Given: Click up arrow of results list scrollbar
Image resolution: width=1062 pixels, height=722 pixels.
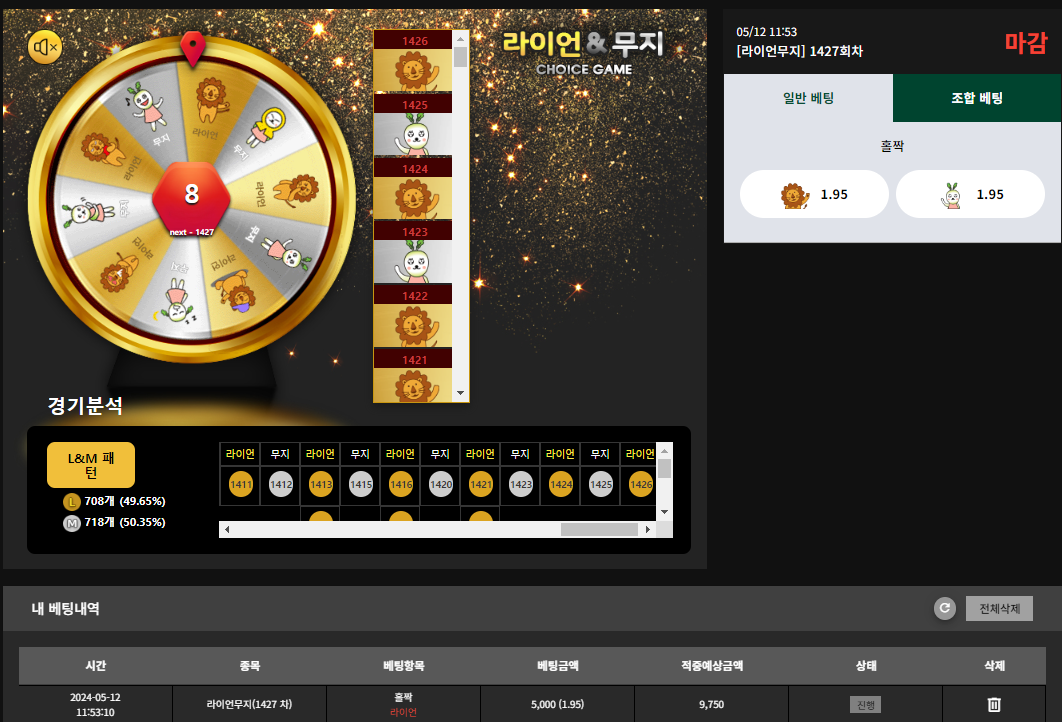Looking at the screenshot, I should point(461,39).
